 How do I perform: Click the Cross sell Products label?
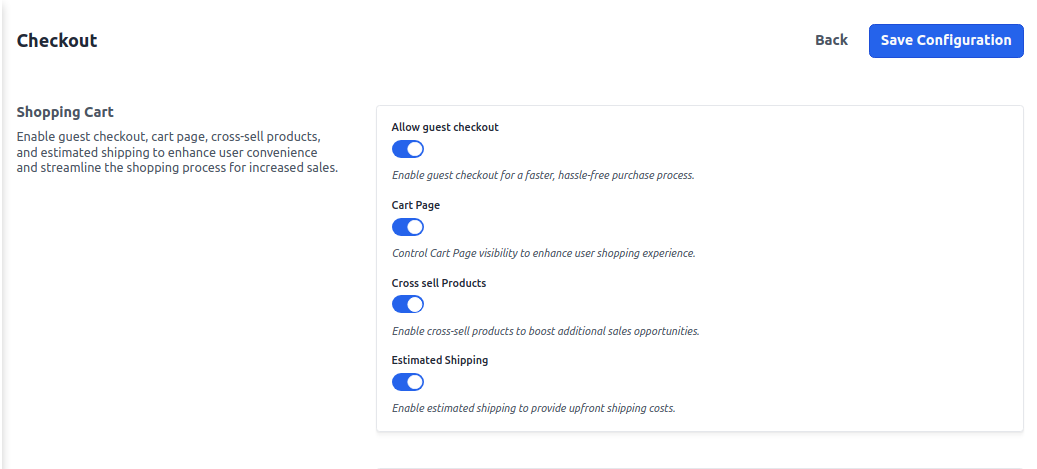point(439,283)
